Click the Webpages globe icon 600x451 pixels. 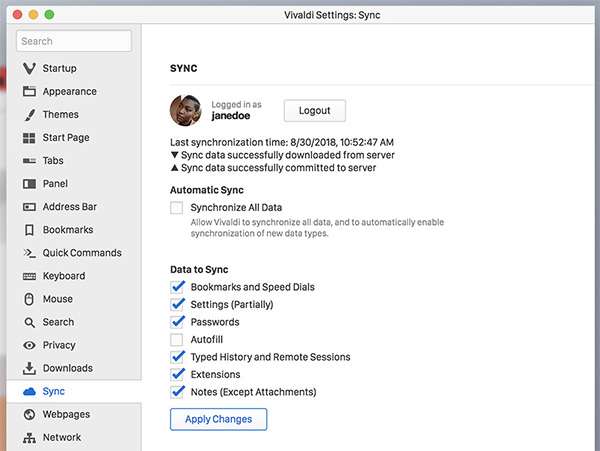click(29, 414)
